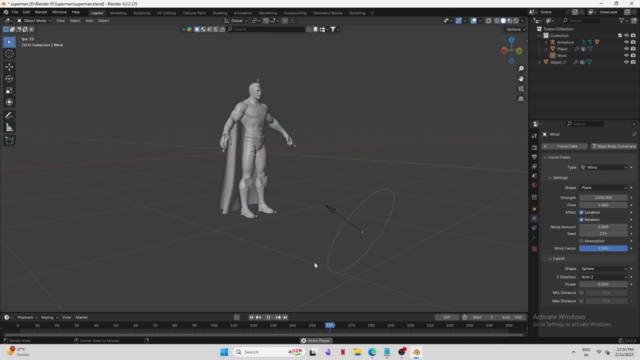Collapse the Falloff subpanel
The image size is (640, 360).
(550, 259)
